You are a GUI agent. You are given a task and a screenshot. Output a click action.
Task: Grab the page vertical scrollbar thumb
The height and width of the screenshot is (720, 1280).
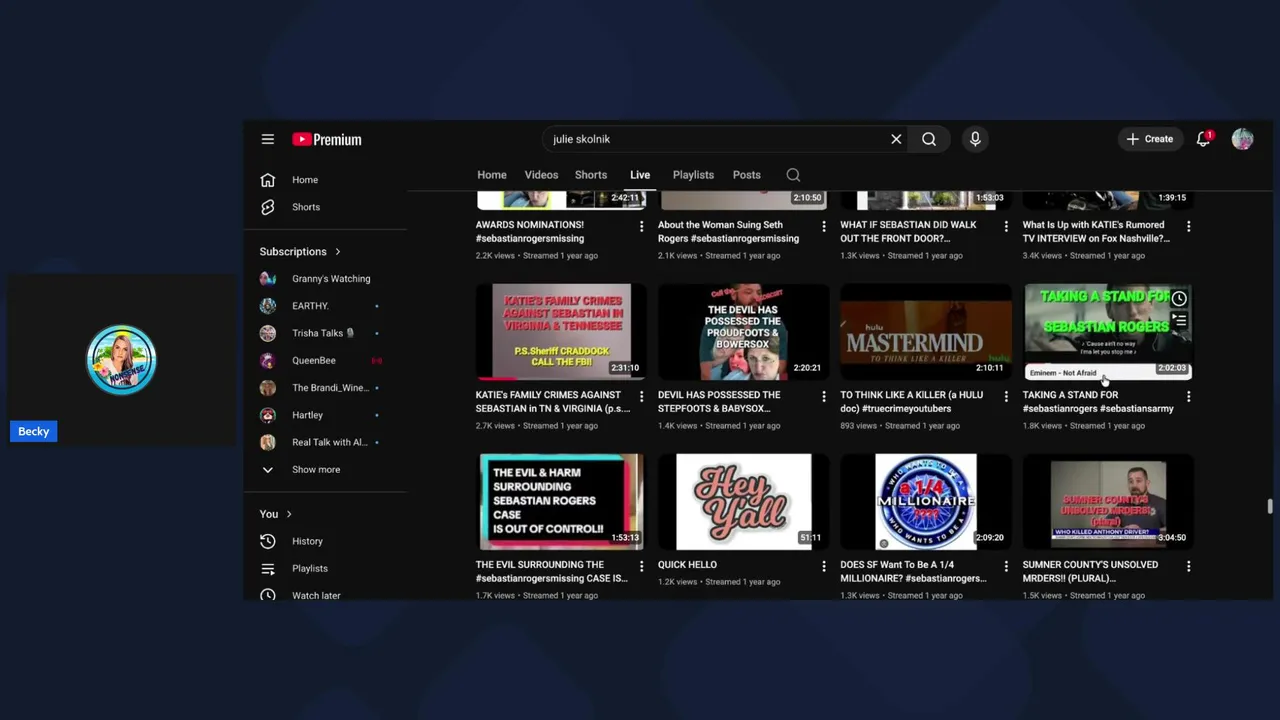pyautogui.click(x=1270, y=506)
